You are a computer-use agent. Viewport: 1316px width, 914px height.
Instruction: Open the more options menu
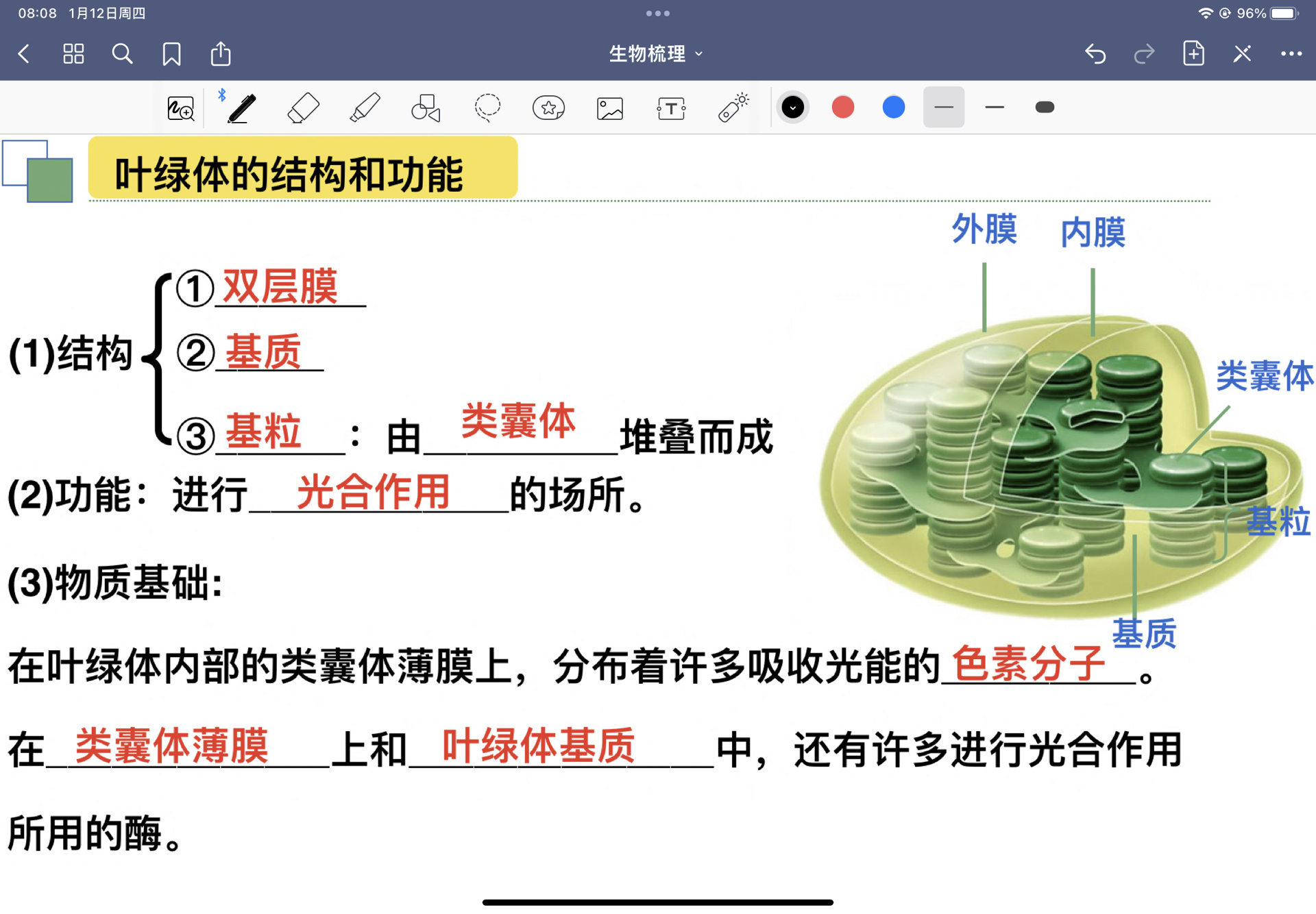(x=1291, y=53)
